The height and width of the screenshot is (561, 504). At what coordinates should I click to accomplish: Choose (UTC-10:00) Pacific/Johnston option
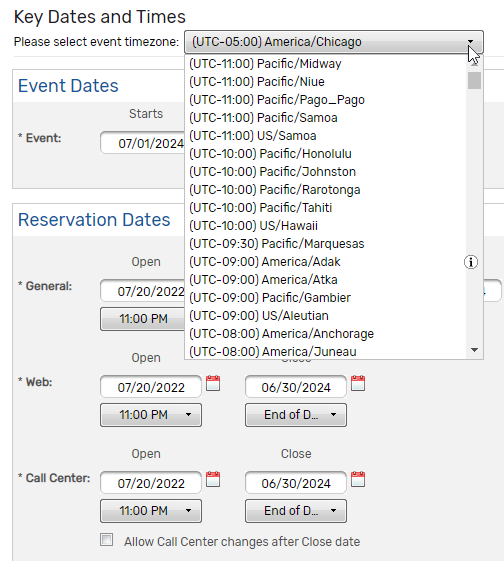coord(326,172)
